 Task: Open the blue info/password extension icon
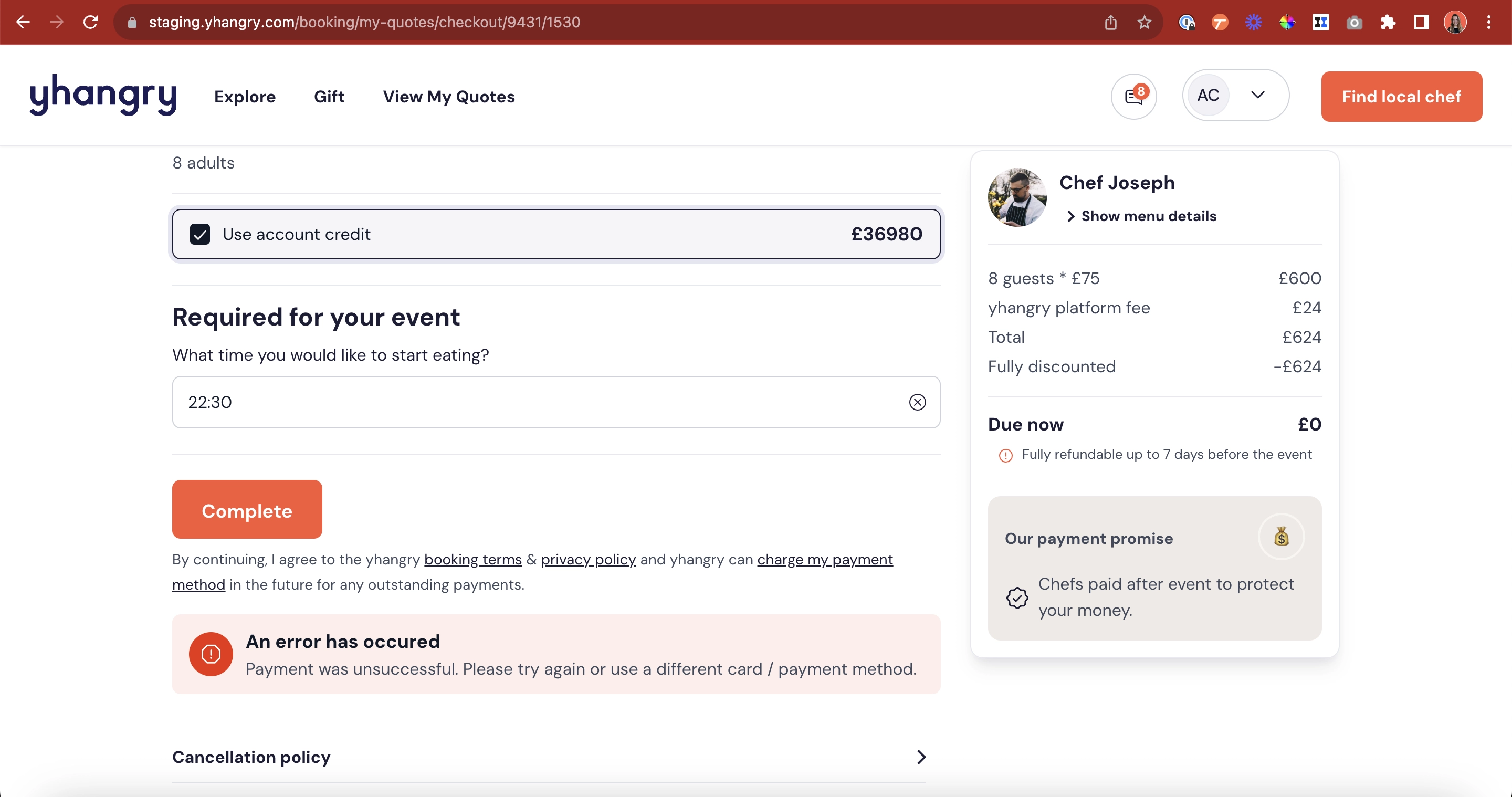(x=1186, y=22)
